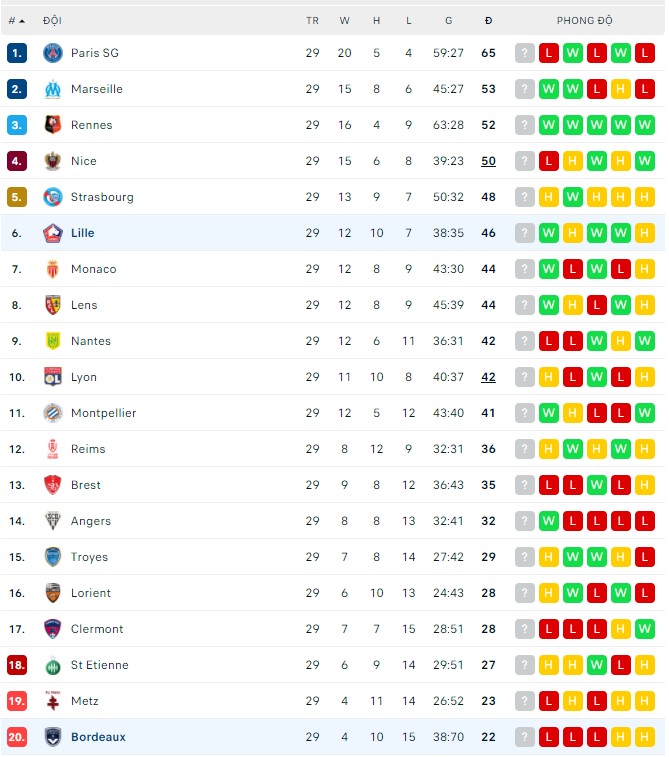Open the Monaco club logo
The height and width of the screenshot is (757, 669).
(x=53, y=269)
